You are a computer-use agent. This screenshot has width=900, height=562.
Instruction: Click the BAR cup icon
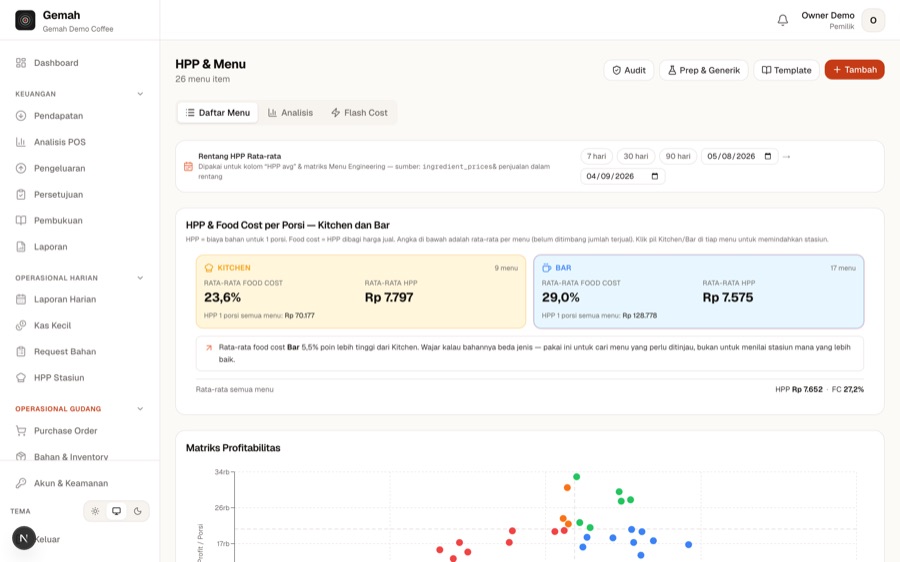546,268
